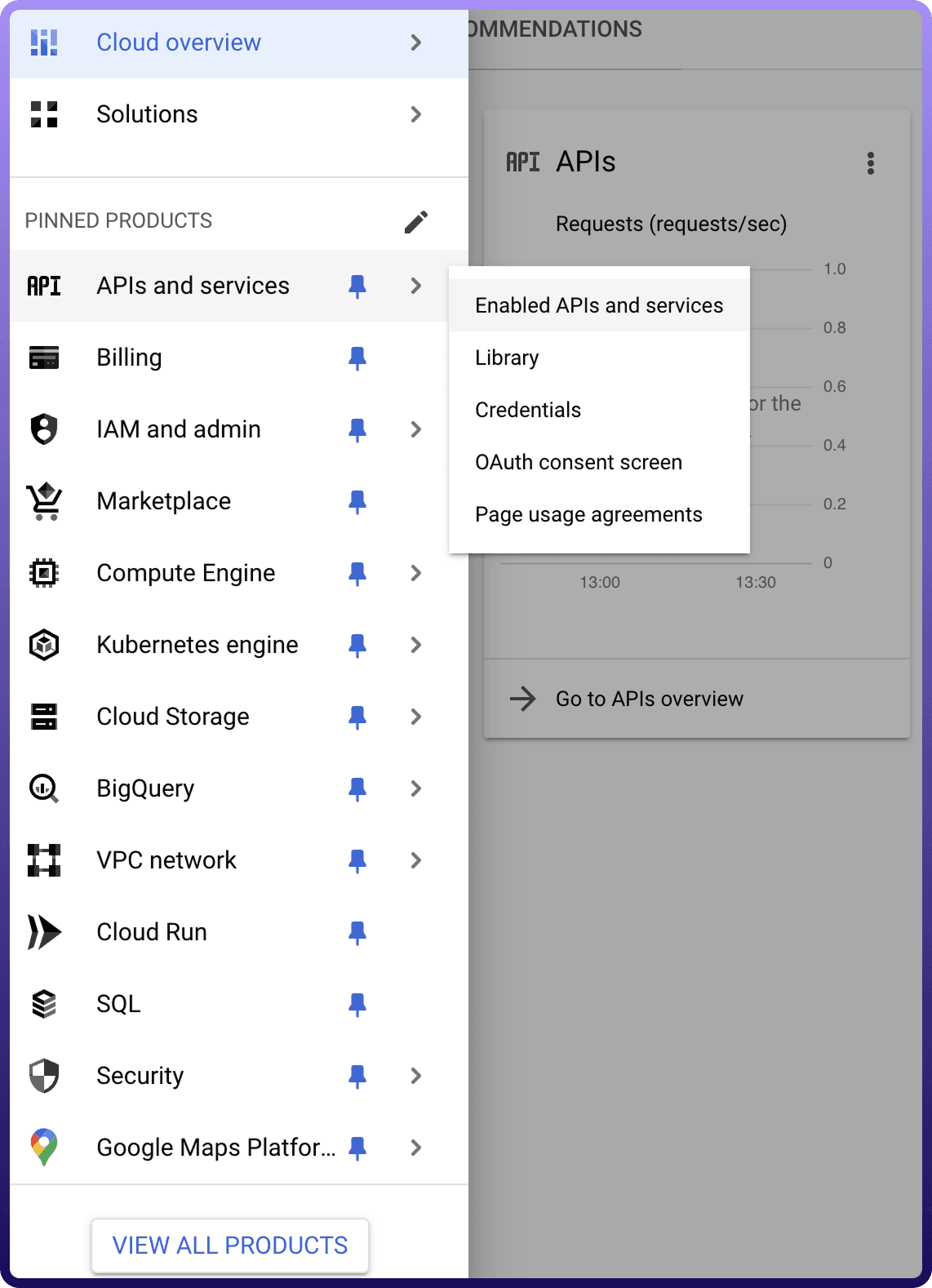Click the Google Maps Platform pin icon
The height and width of the screenshot is (1288, 932).
point(44,1148)
